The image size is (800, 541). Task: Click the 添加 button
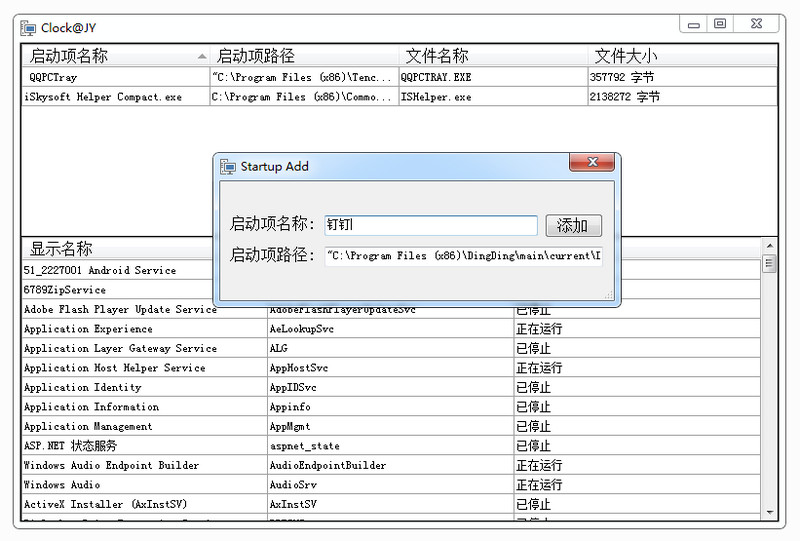click(573, 225)
